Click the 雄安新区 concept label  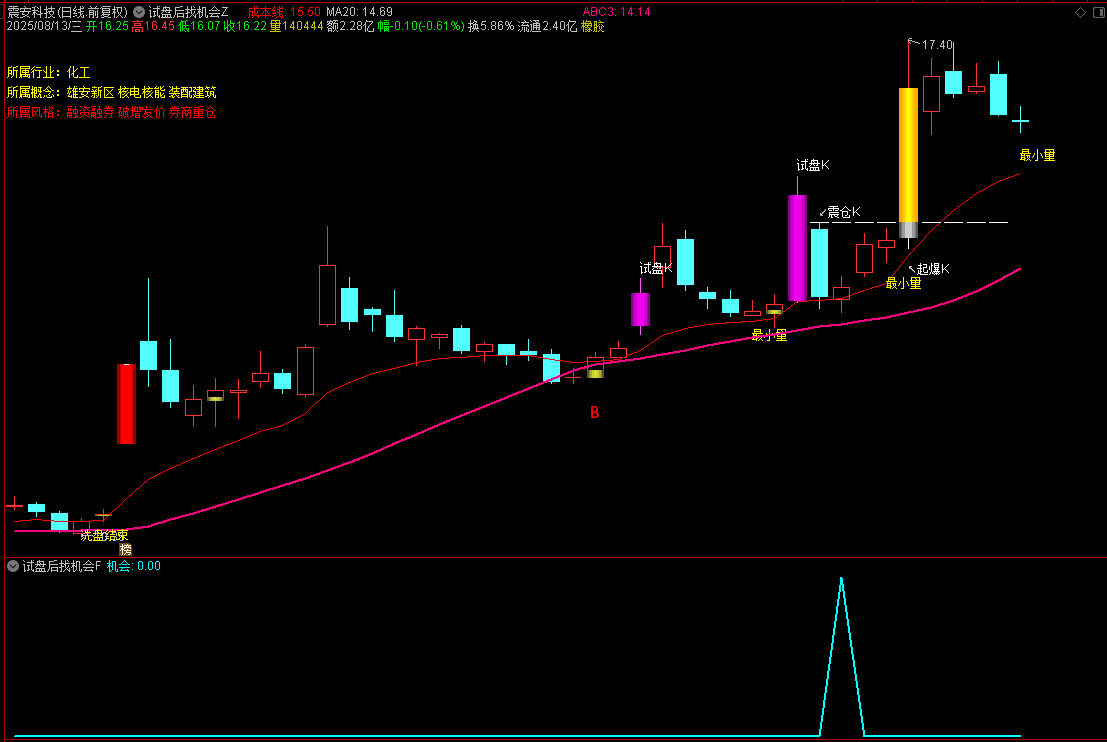90,92
